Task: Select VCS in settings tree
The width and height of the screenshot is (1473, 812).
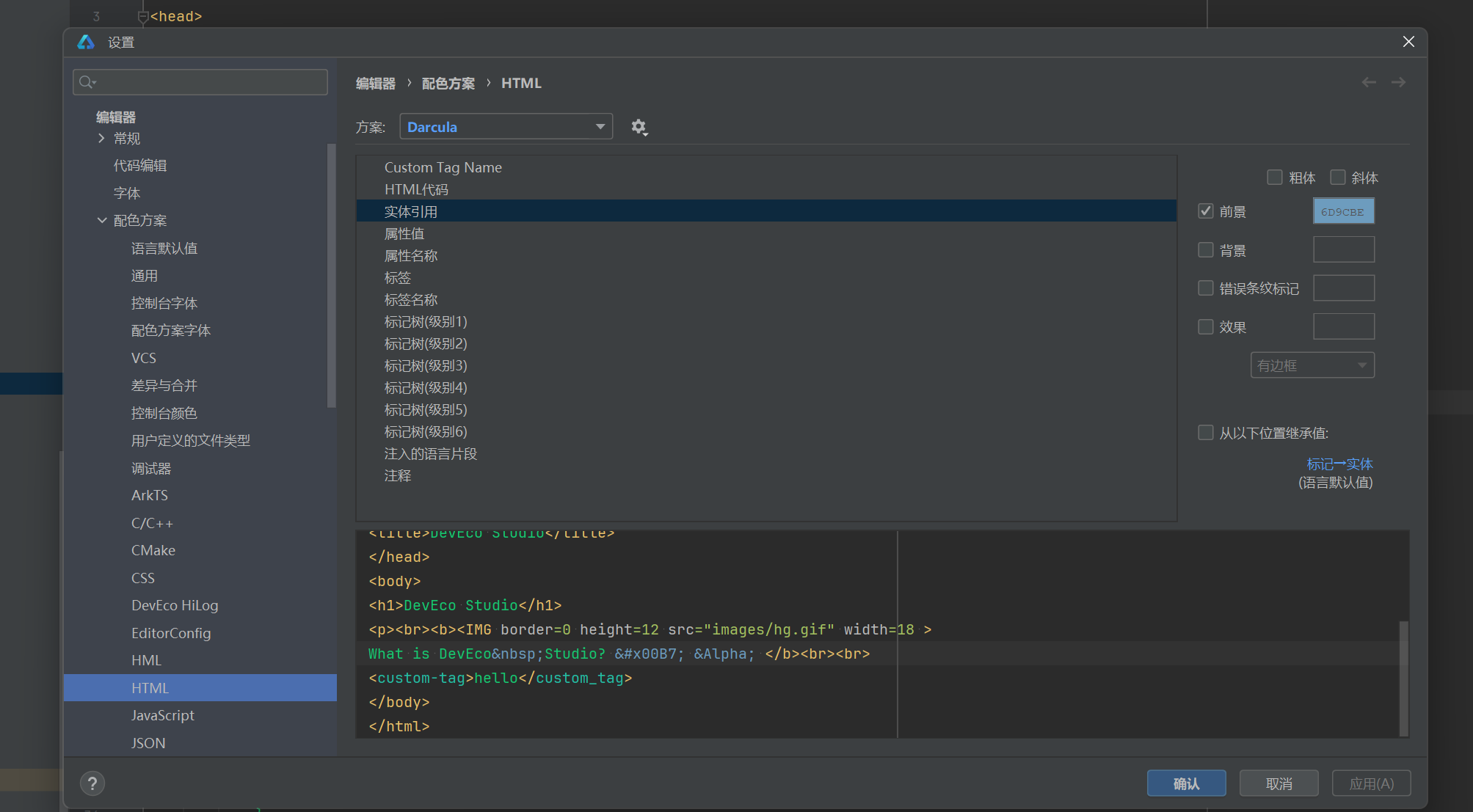Action: click(144, 358)
